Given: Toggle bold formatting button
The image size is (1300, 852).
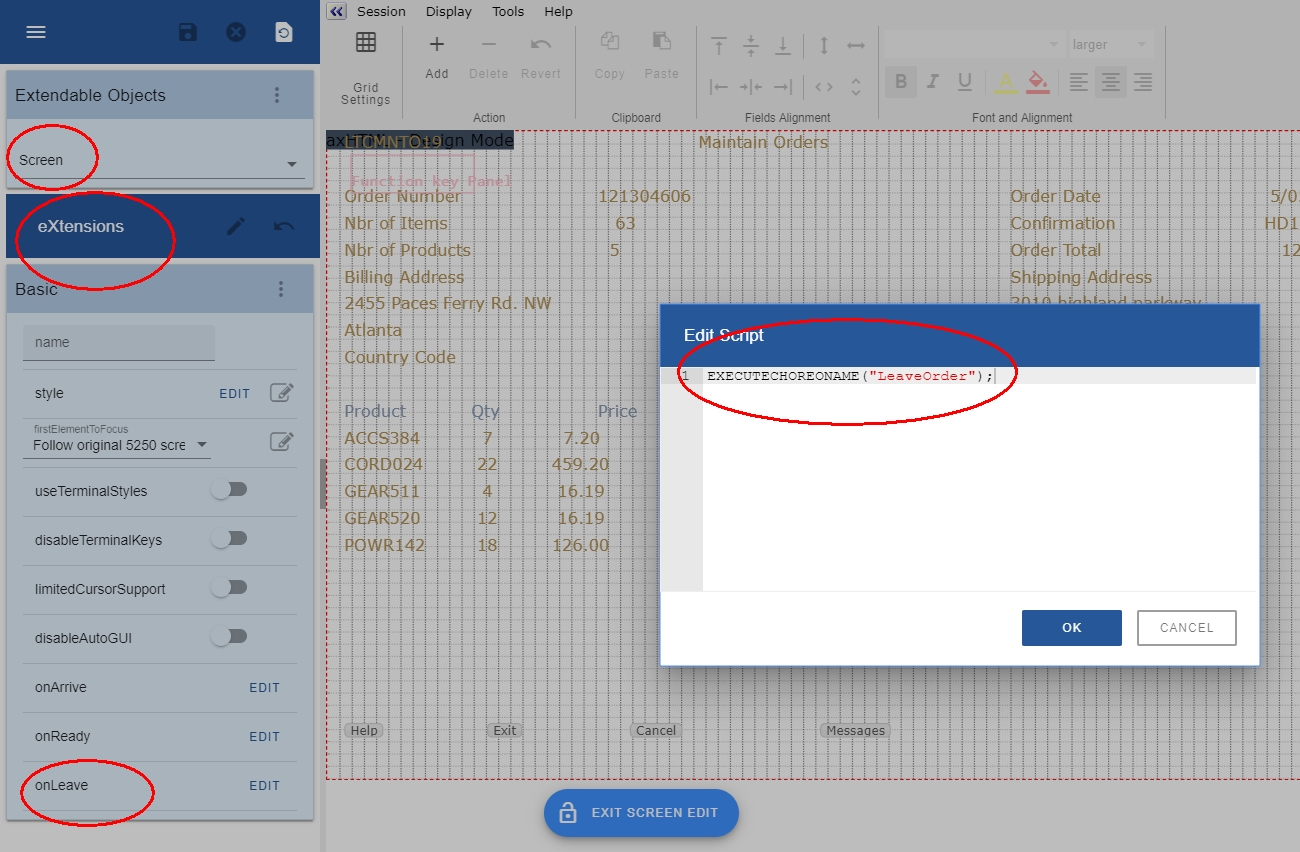Looking at the screenshot, I should pos(901,82).
